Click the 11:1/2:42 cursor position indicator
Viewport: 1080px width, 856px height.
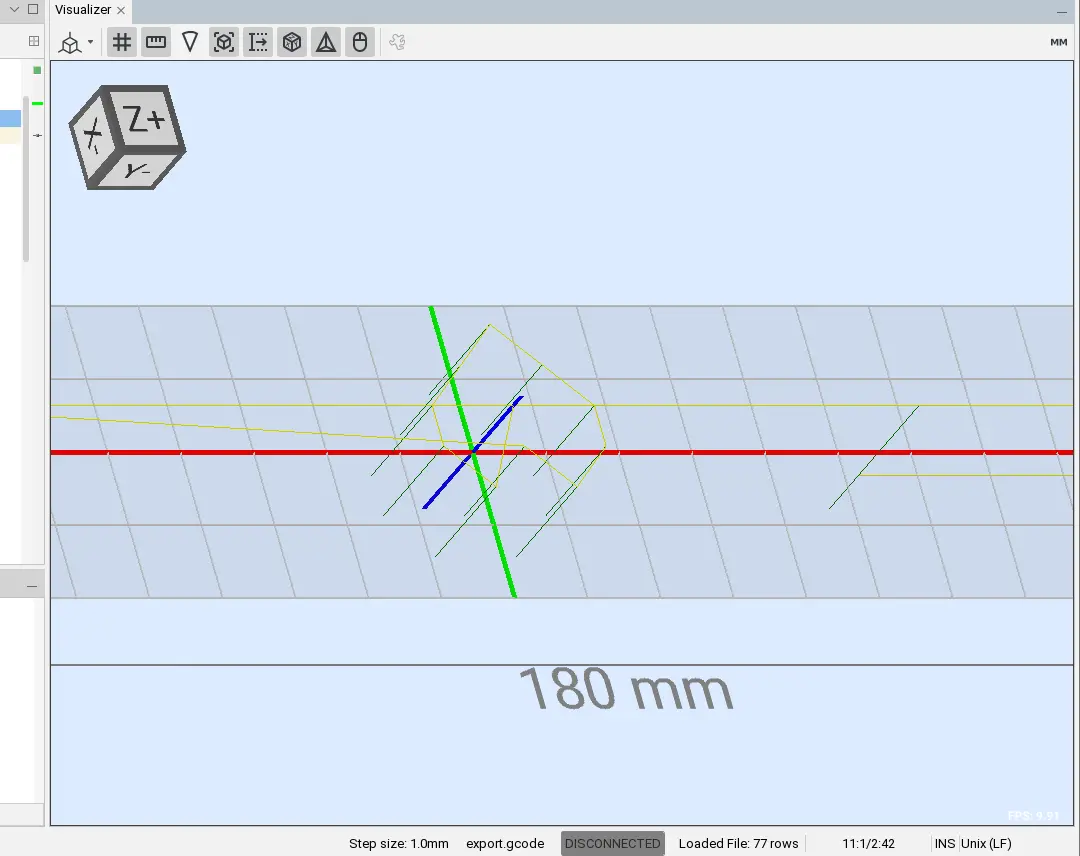coord(868,844)
